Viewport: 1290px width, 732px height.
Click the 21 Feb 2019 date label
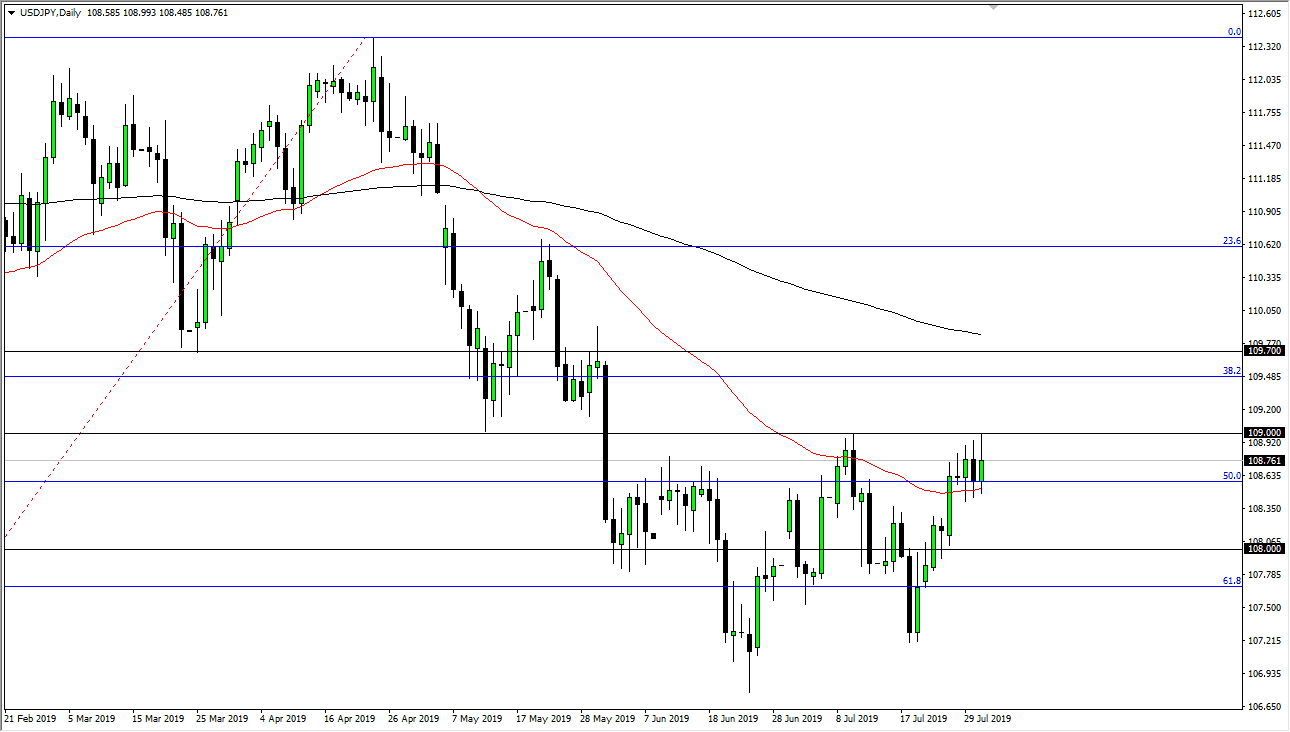pos(30,718)
